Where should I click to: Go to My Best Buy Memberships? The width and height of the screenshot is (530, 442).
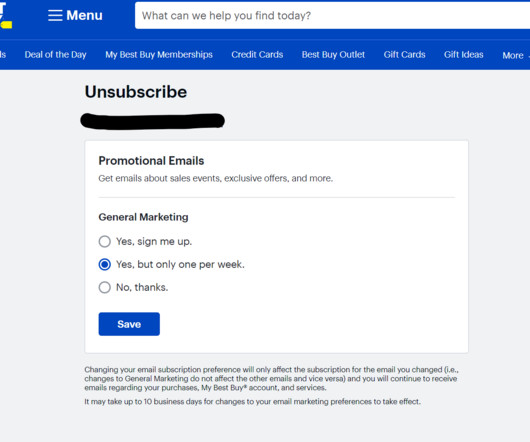(x=159, y=55)
